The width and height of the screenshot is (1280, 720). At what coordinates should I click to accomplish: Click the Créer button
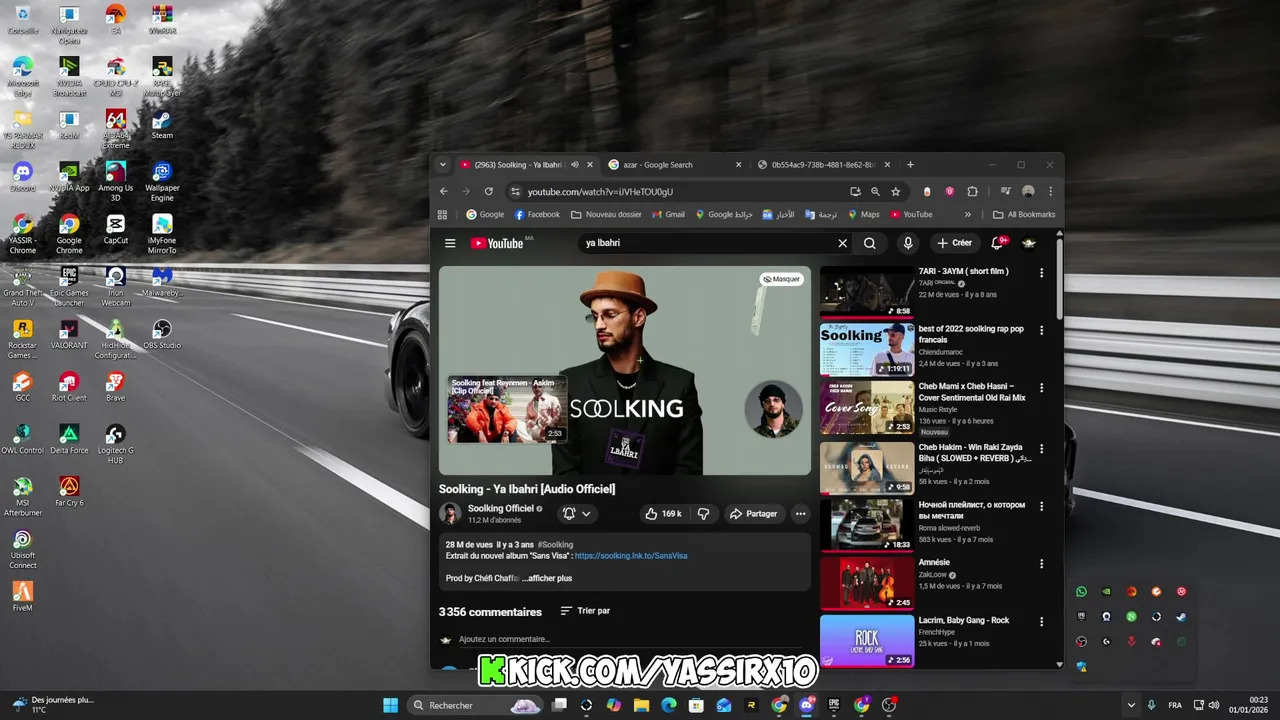point(955,243)
